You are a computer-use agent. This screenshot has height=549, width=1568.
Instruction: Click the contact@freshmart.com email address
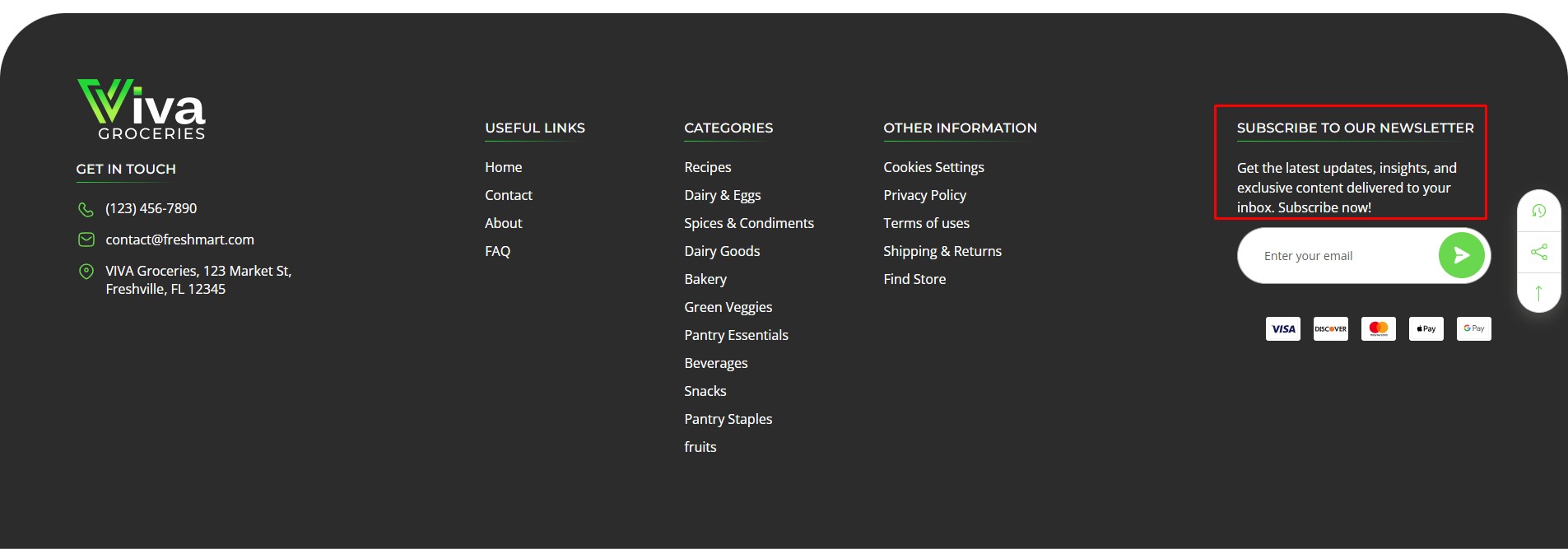coord(179,240)
